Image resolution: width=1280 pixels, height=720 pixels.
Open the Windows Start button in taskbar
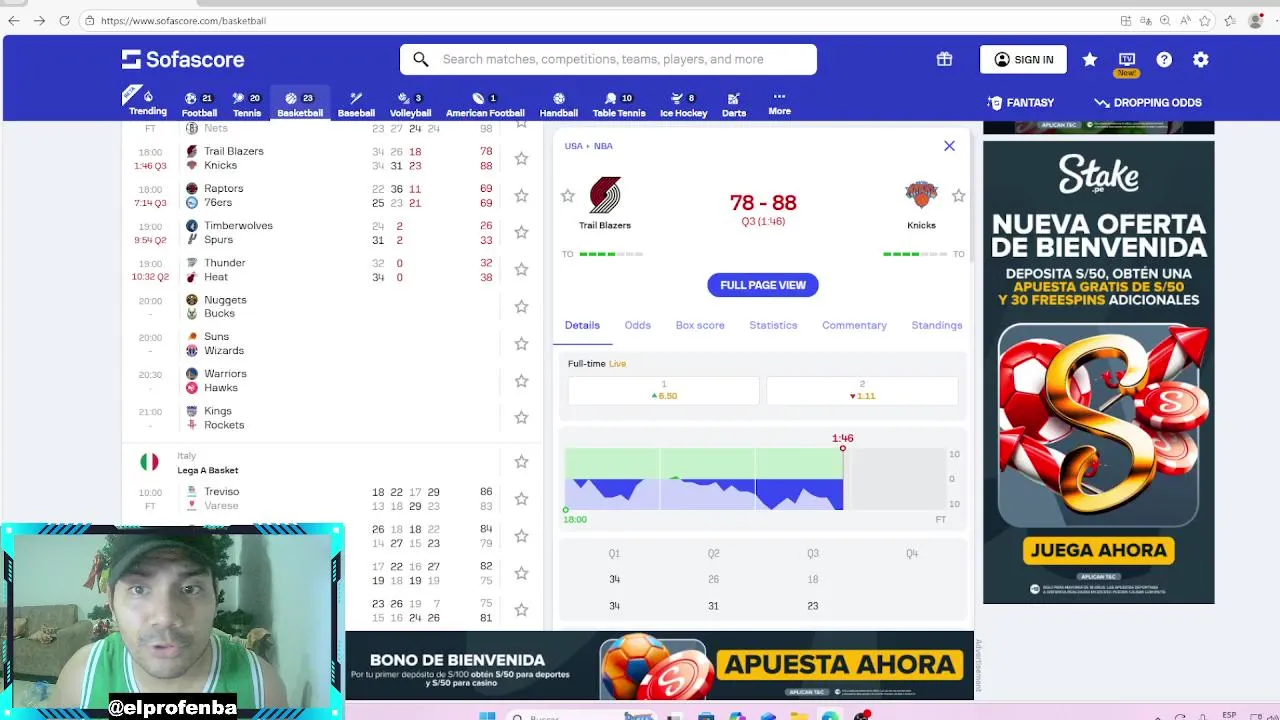pyautogui.click(x=487, y=716)
